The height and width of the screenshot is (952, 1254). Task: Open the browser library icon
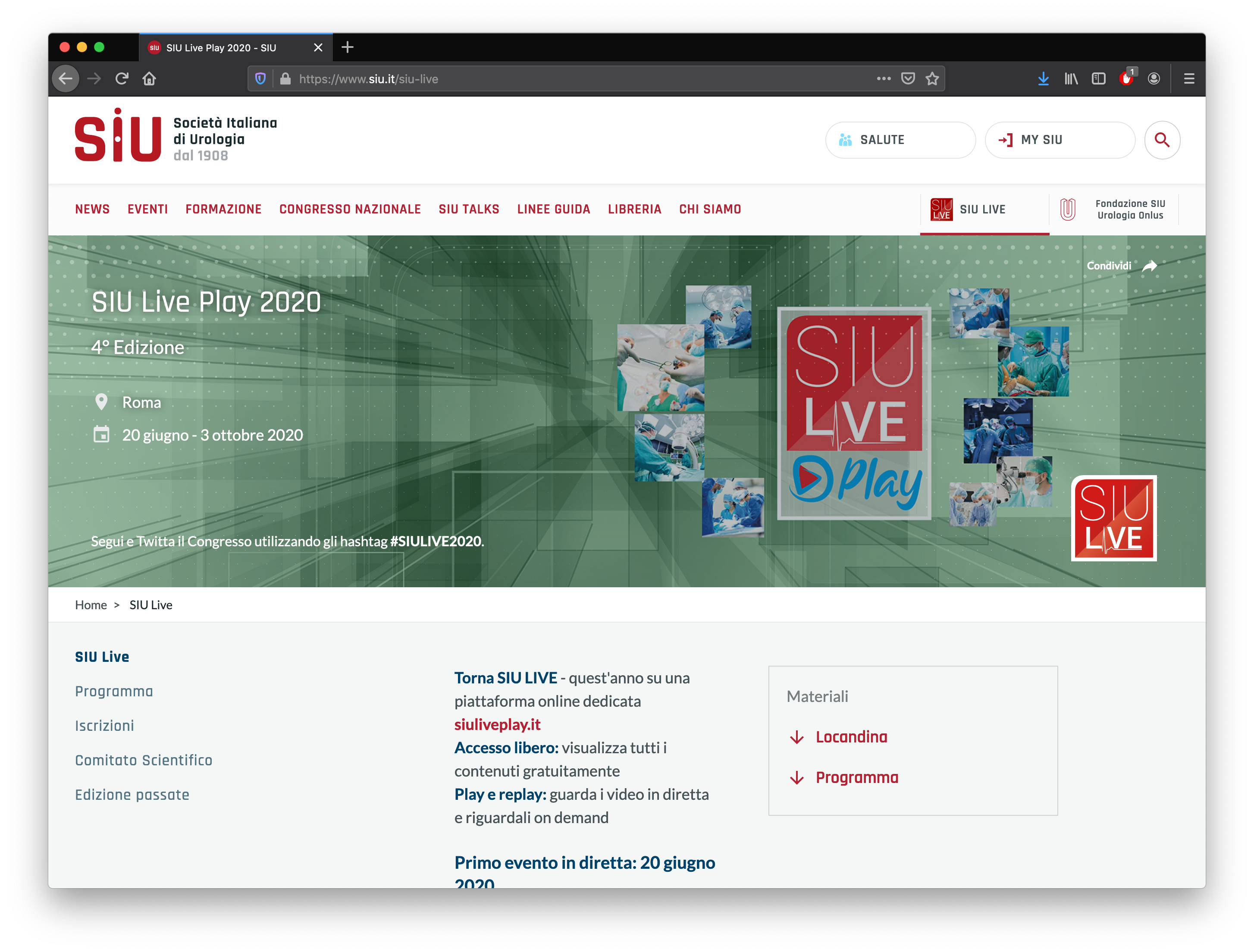(x=1071, y=79)
